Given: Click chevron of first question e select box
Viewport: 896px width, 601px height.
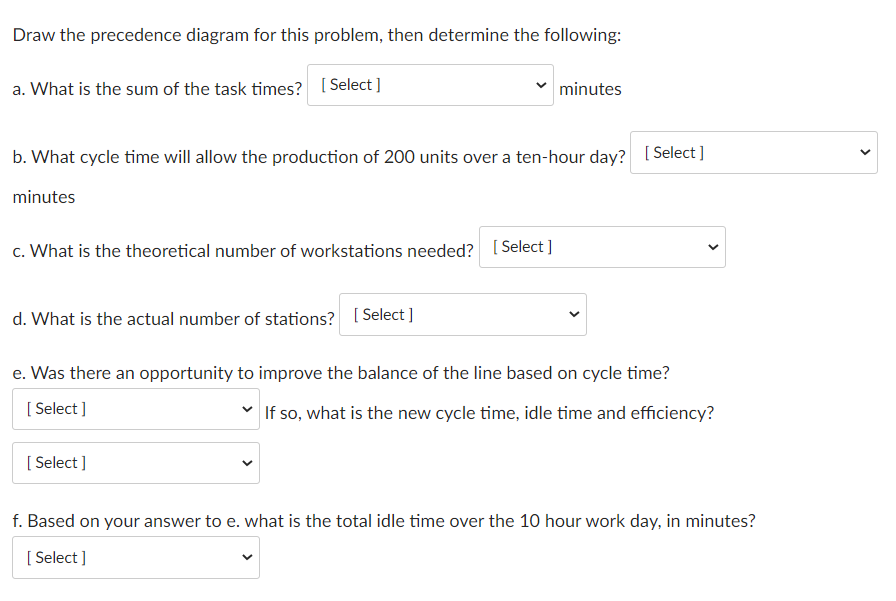Looking at the screenshot, I should [247, 409].
